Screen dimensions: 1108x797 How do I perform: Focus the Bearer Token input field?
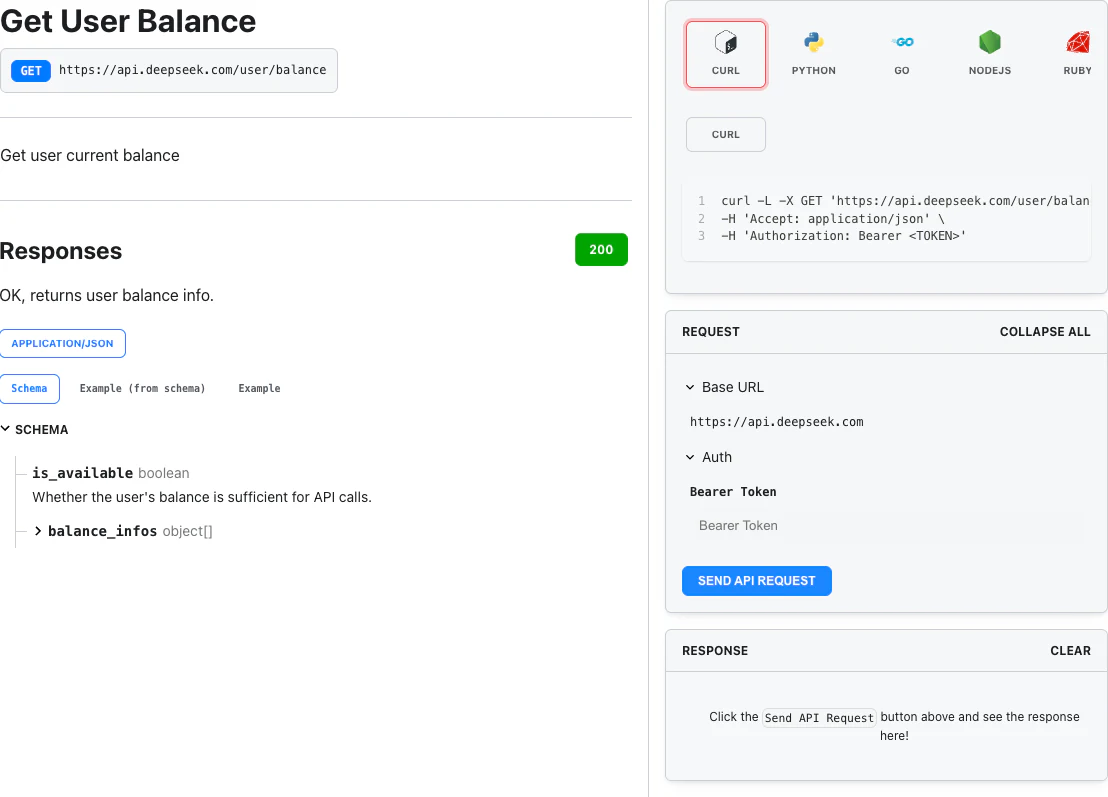click(x=886, y=526)
